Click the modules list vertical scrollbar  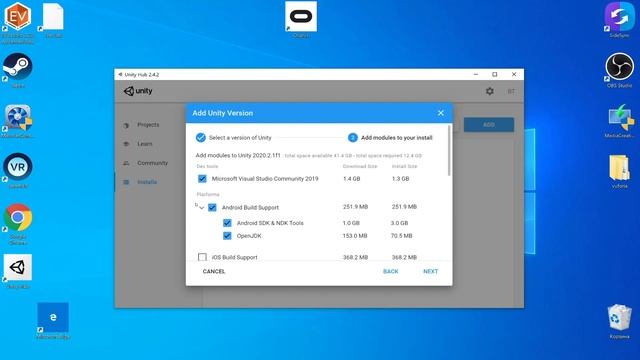click(x=449, y=151)
